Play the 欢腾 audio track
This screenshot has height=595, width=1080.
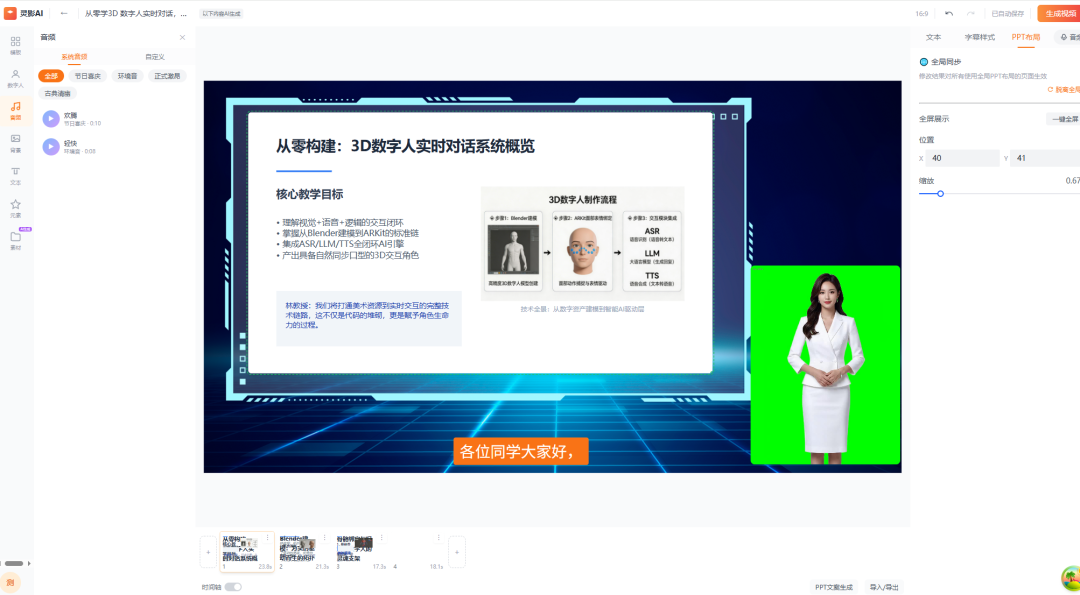point(51,118)
